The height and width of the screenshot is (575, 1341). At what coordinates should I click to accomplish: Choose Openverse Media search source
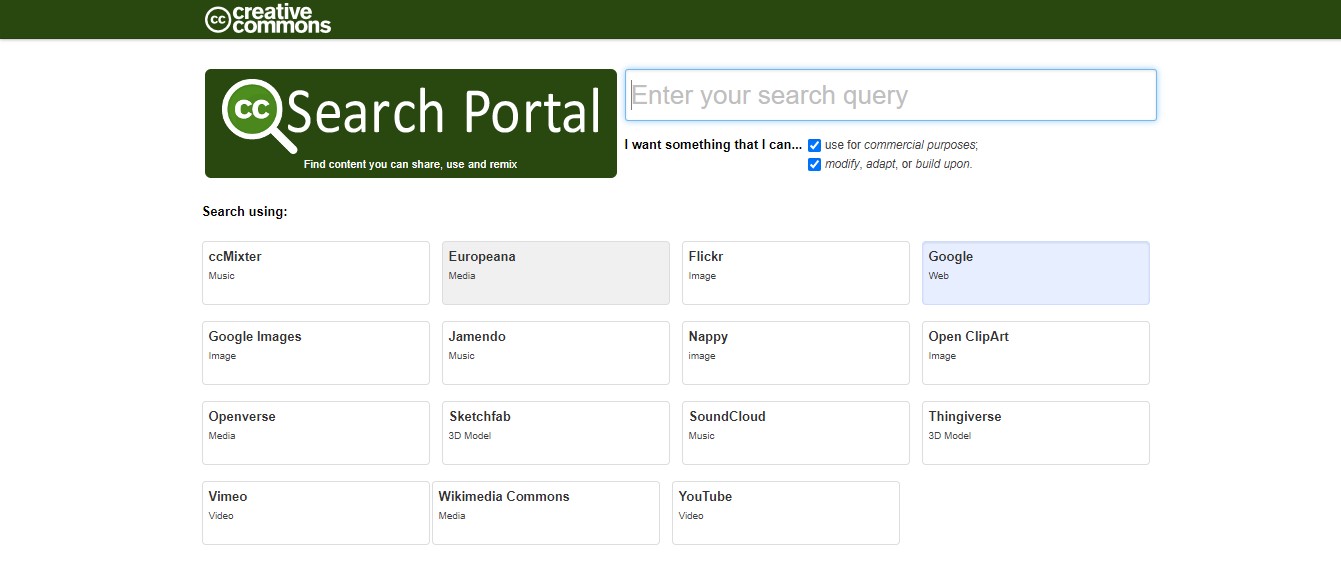(x=316, y=432)
